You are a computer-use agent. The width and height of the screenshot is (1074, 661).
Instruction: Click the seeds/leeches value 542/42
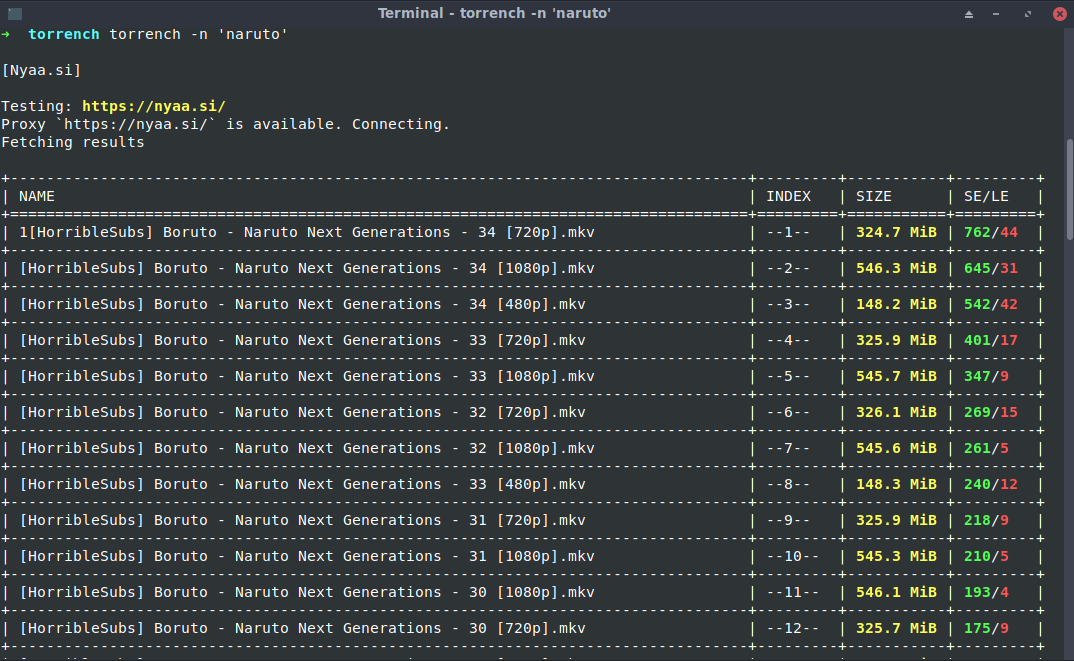coord(990,304)
